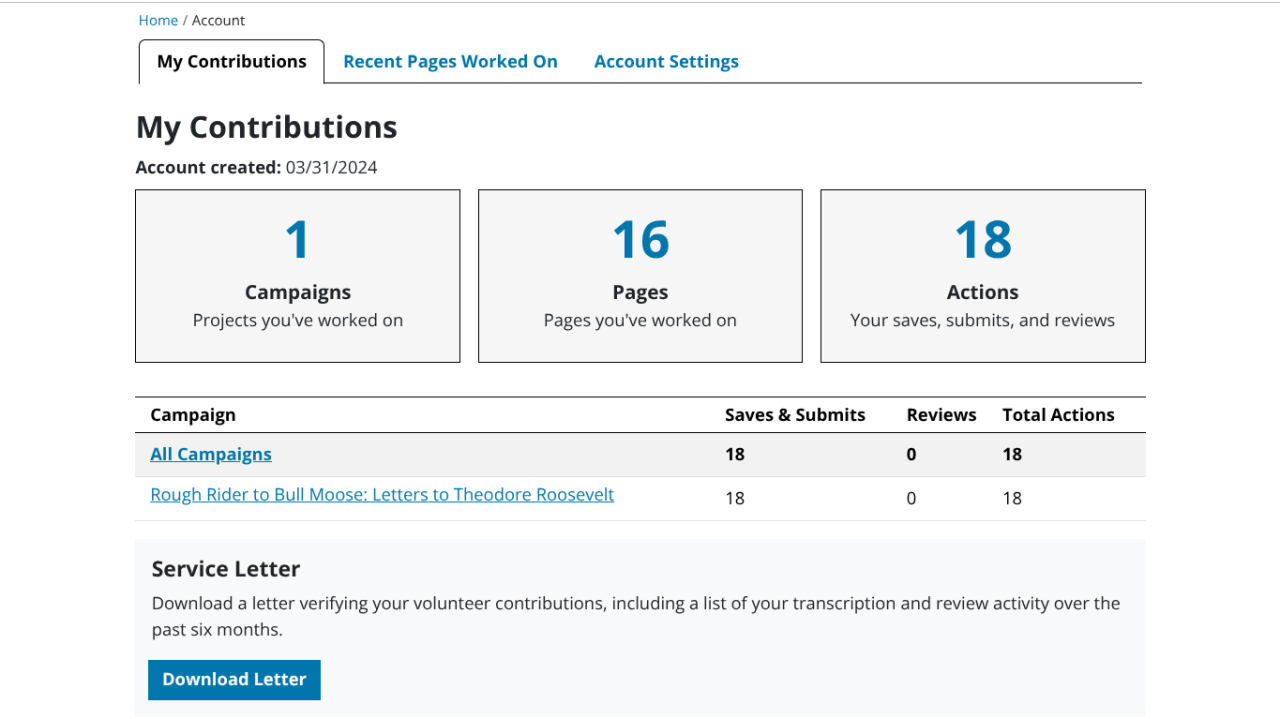Select the My Contributions tab
Viewport: 1280px width, 719px height.
point(232,62)
